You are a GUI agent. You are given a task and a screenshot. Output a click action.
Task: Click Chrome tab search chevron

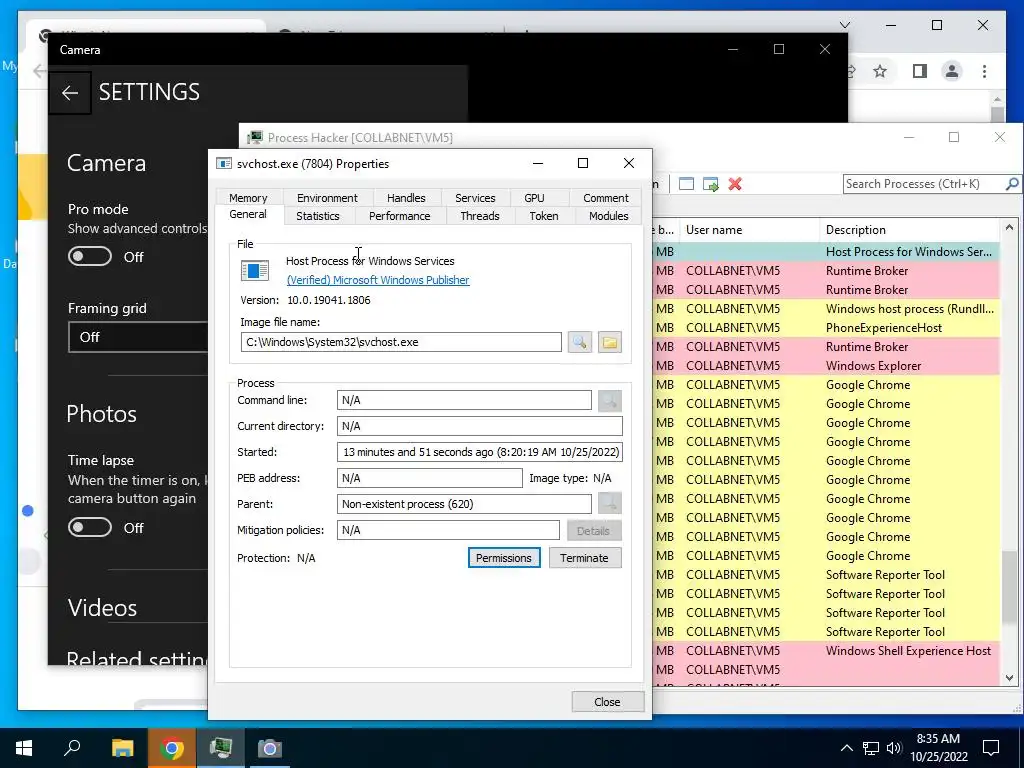point(845,25)
